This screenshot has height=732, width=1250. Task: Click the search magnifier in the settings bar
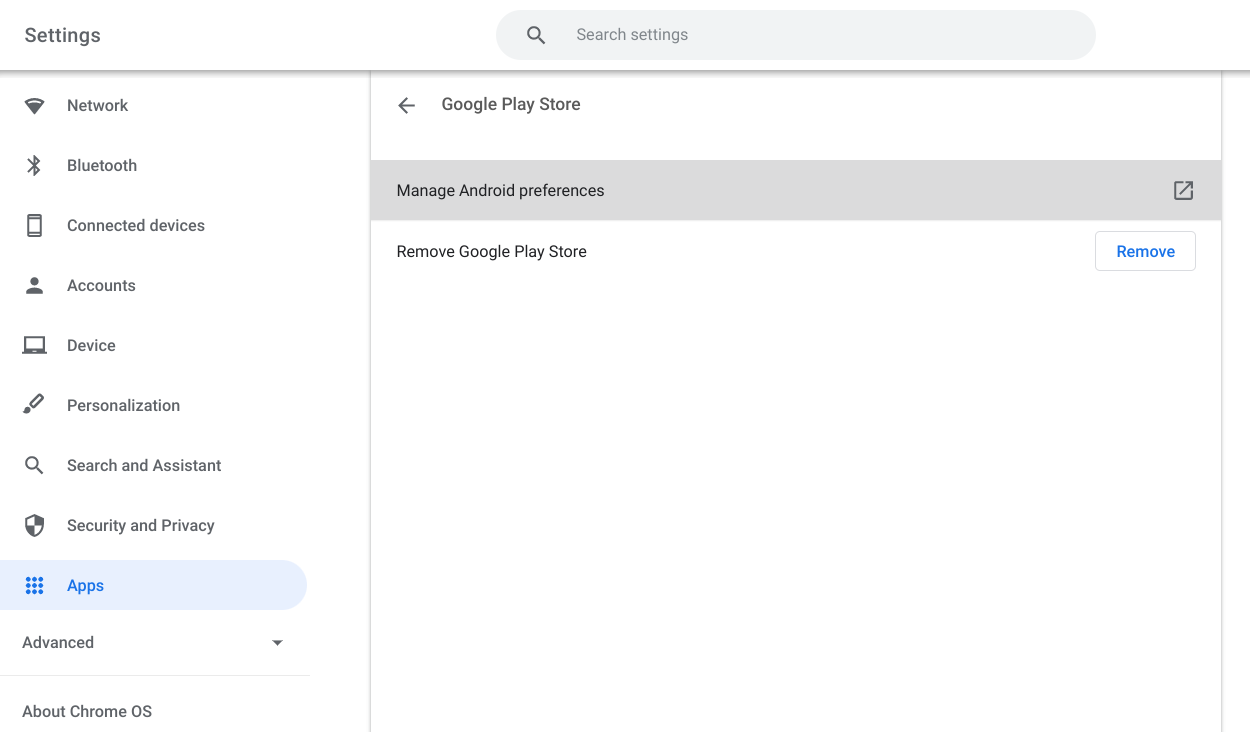click(x=536, y=34)
